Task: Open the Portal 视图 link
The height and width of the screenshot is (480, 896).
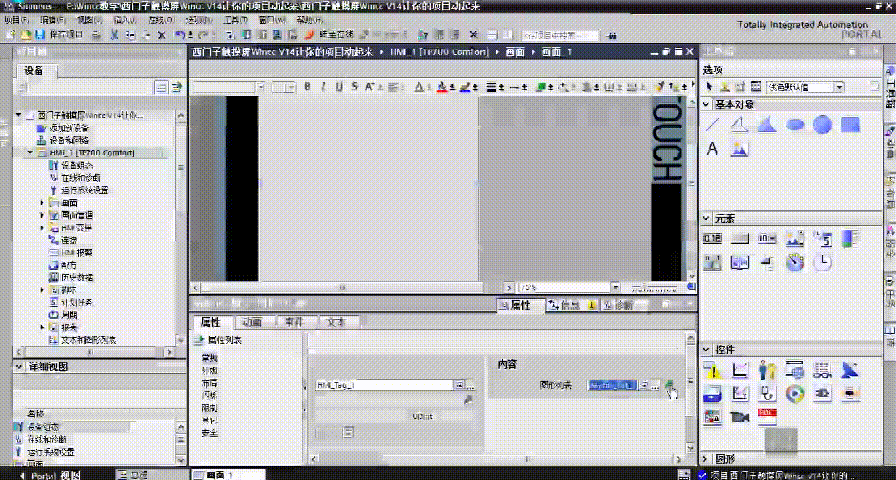Action: [50, 475]
